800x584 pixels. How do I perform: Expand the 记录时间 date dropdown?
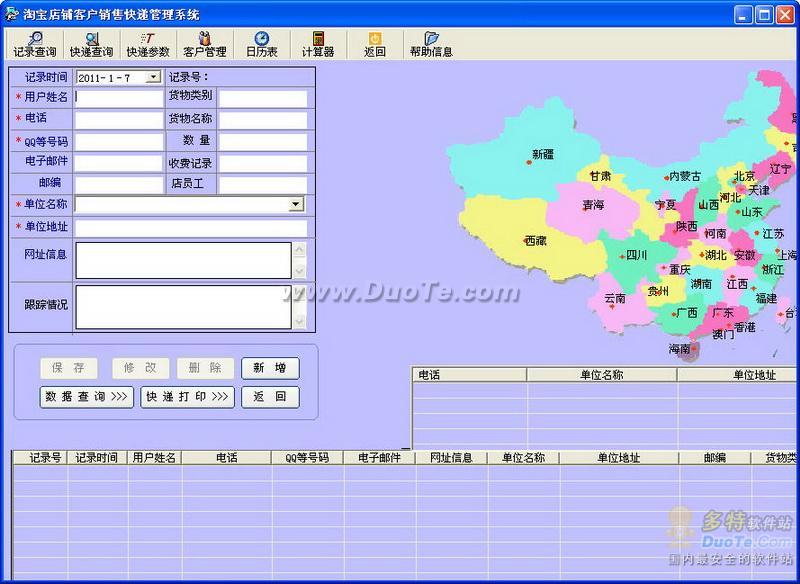coord(153,77)
